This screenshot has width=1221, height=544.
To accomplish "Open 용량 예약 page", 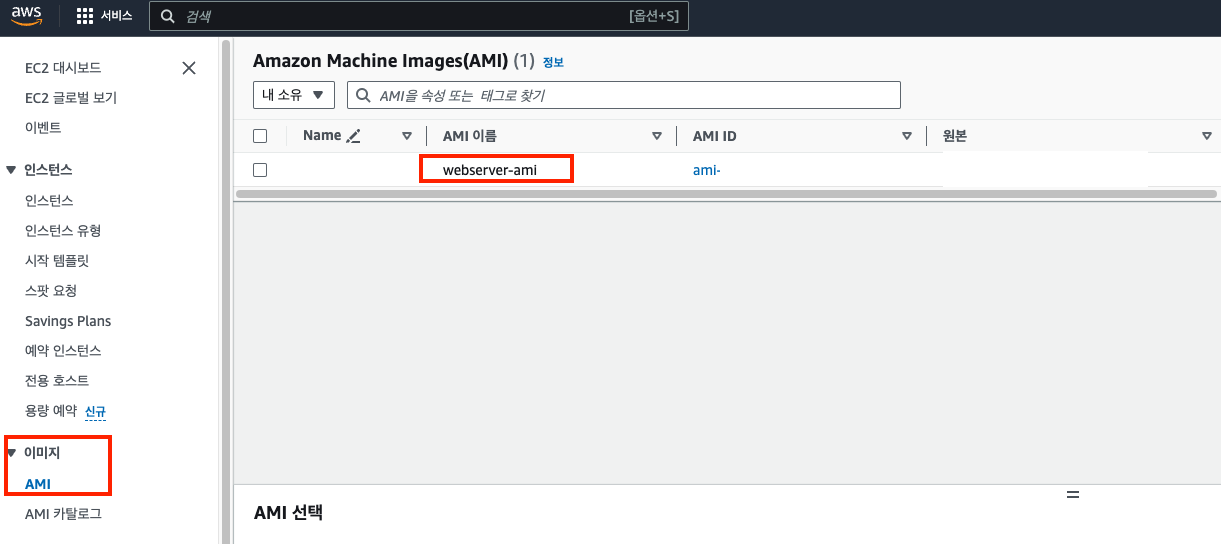I will (51, 411).
